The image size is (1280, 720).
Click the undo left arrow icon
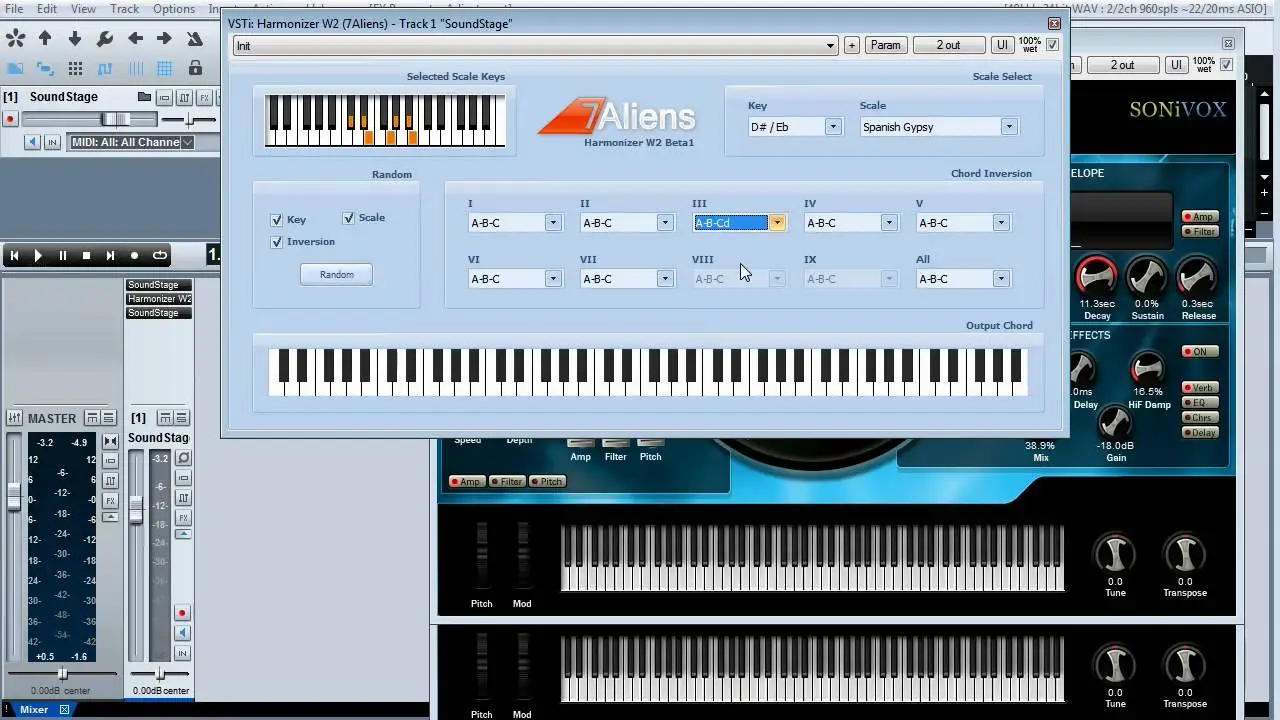(135, 39)
